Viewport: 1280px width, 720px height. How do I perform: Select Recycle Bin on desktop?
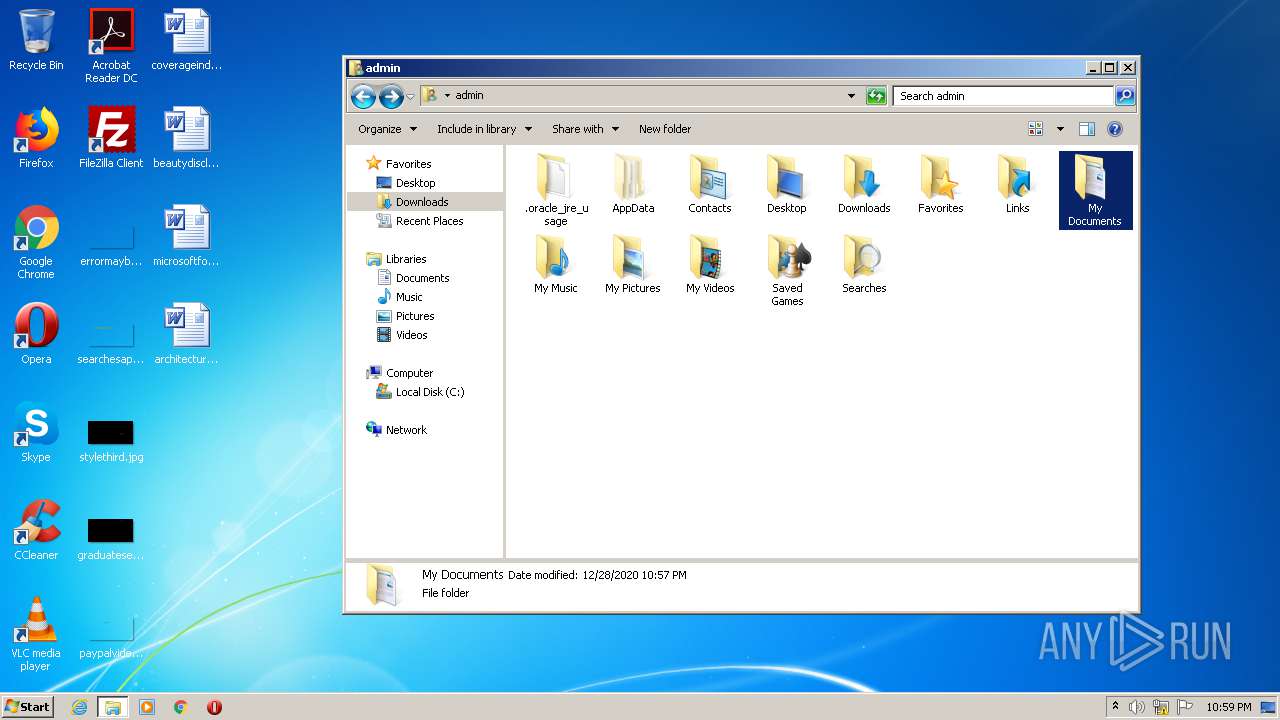pos(36,40)
